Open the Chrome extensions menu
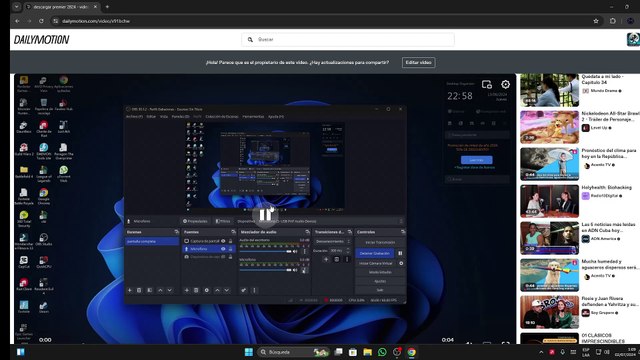Screen dimensions: 640x360 click(x=613, y=21)
